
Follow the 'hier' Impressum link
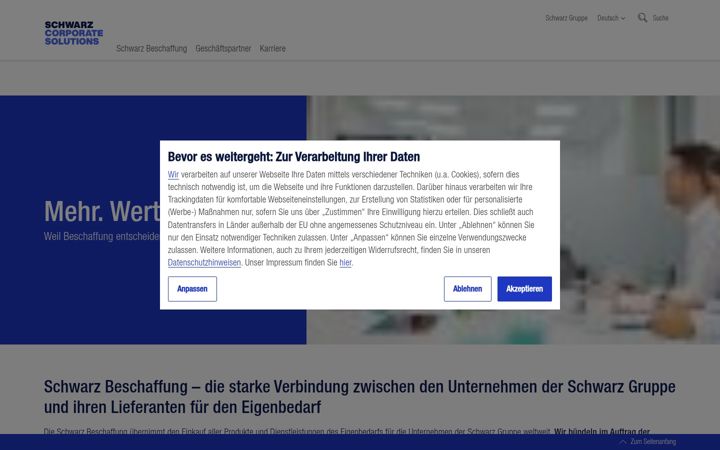click(345, 263)
